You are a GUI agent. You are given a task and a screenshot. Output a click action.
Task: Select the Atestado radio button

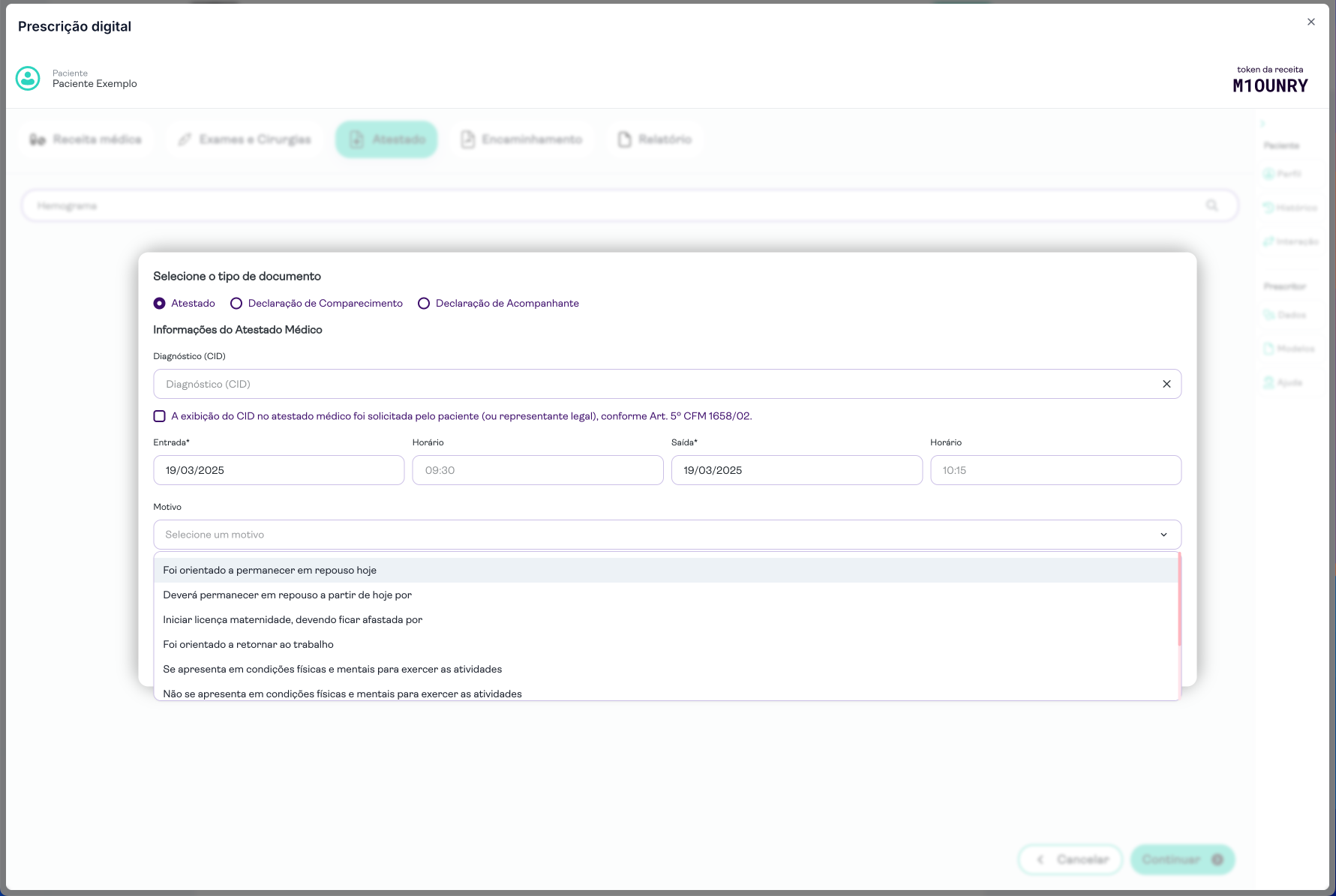[160, 304]
